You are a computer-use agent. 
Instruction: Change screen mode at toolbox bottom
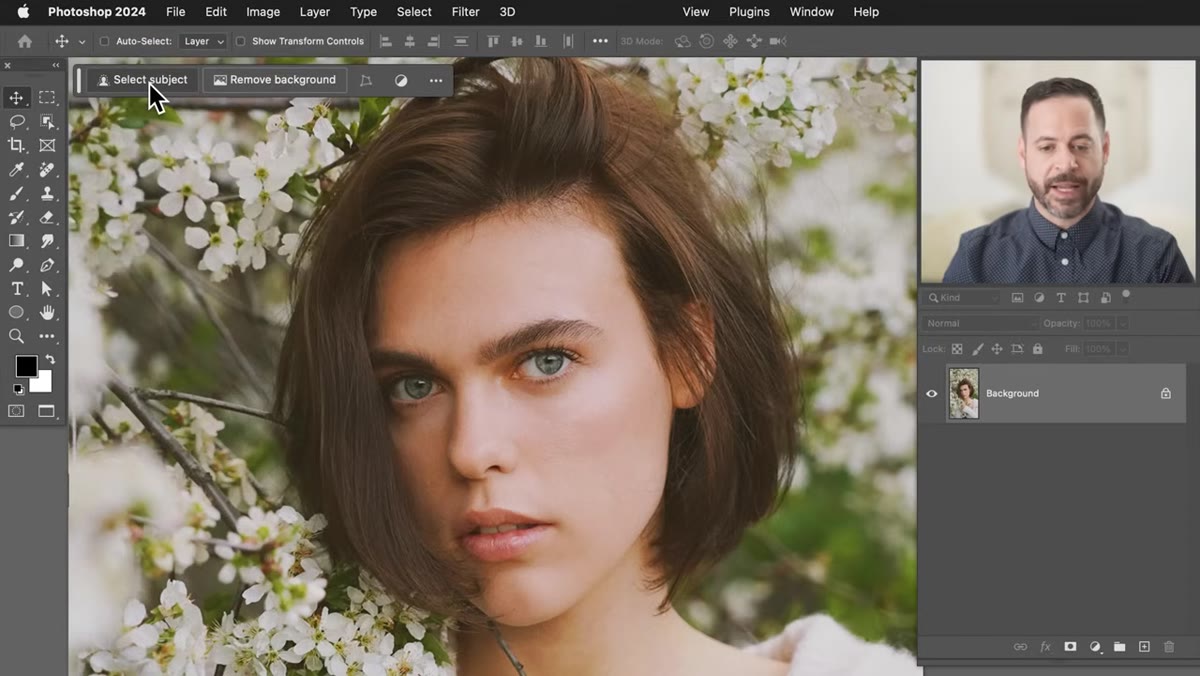[x=46, y=411]
